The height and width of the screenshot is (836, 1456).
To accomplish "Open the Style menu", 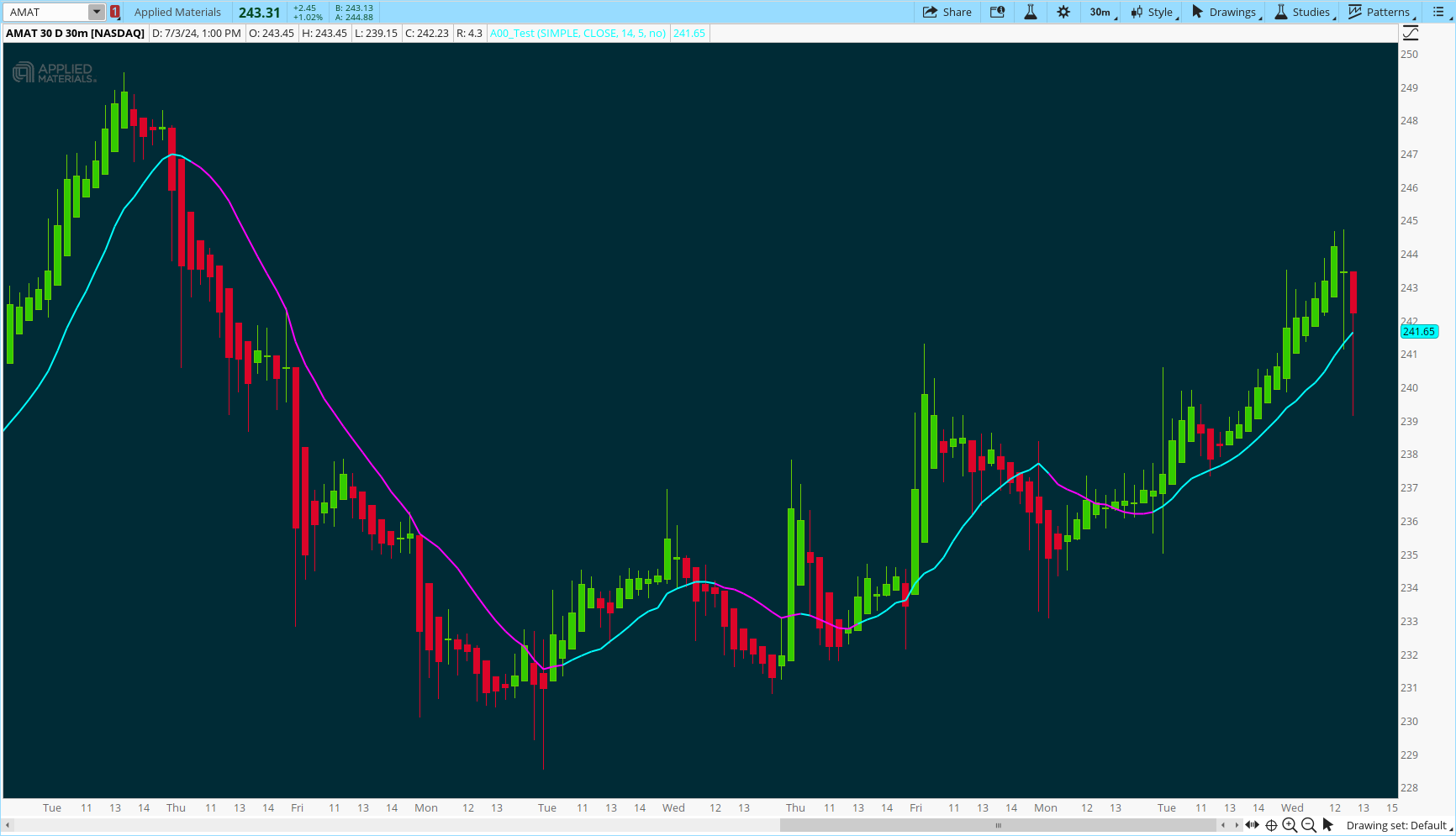I will point(1153,12).
